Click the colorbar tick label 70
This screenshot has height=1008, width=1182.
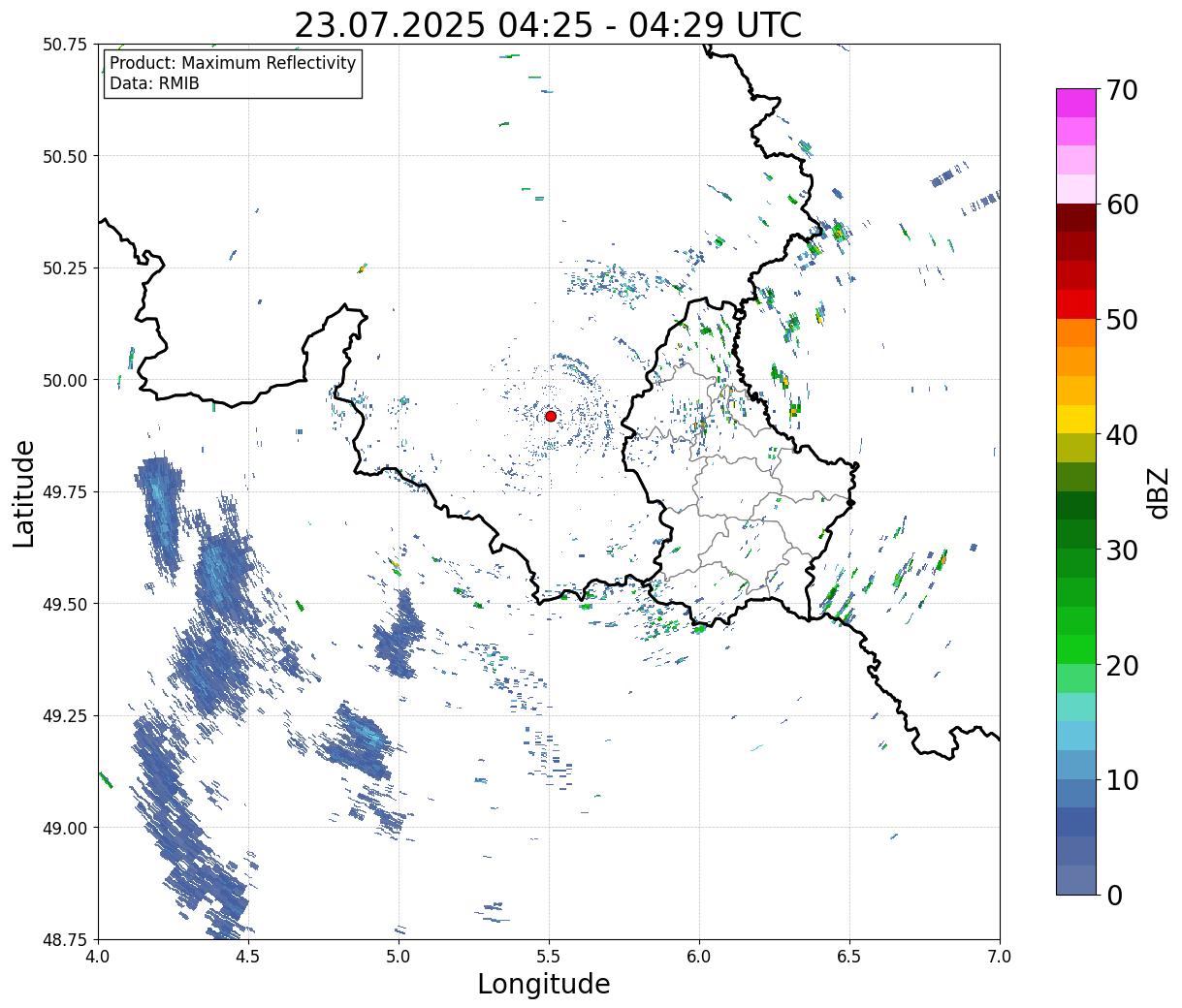point(1121,90)
